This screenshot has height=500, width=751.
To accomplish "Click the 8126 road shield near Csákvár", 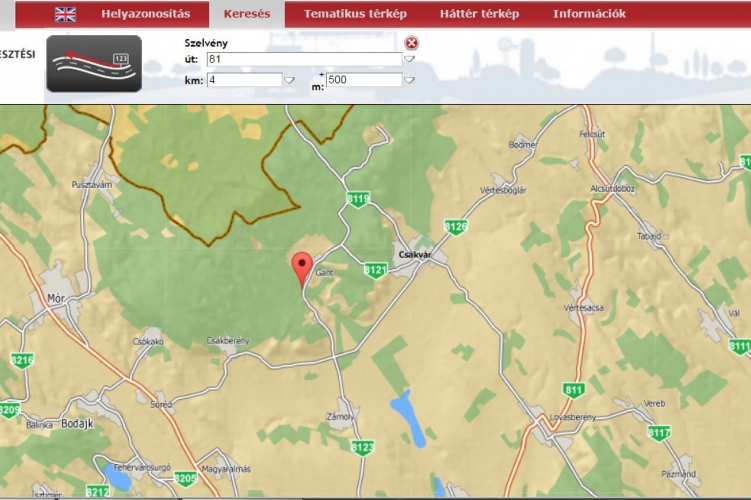I will point(455,227).
